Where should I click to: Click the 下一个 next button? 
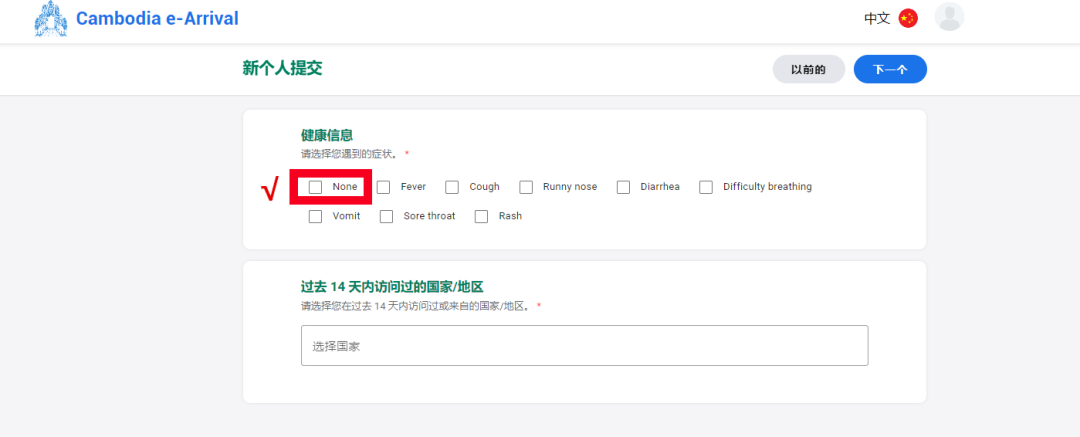tap(890, 69)
